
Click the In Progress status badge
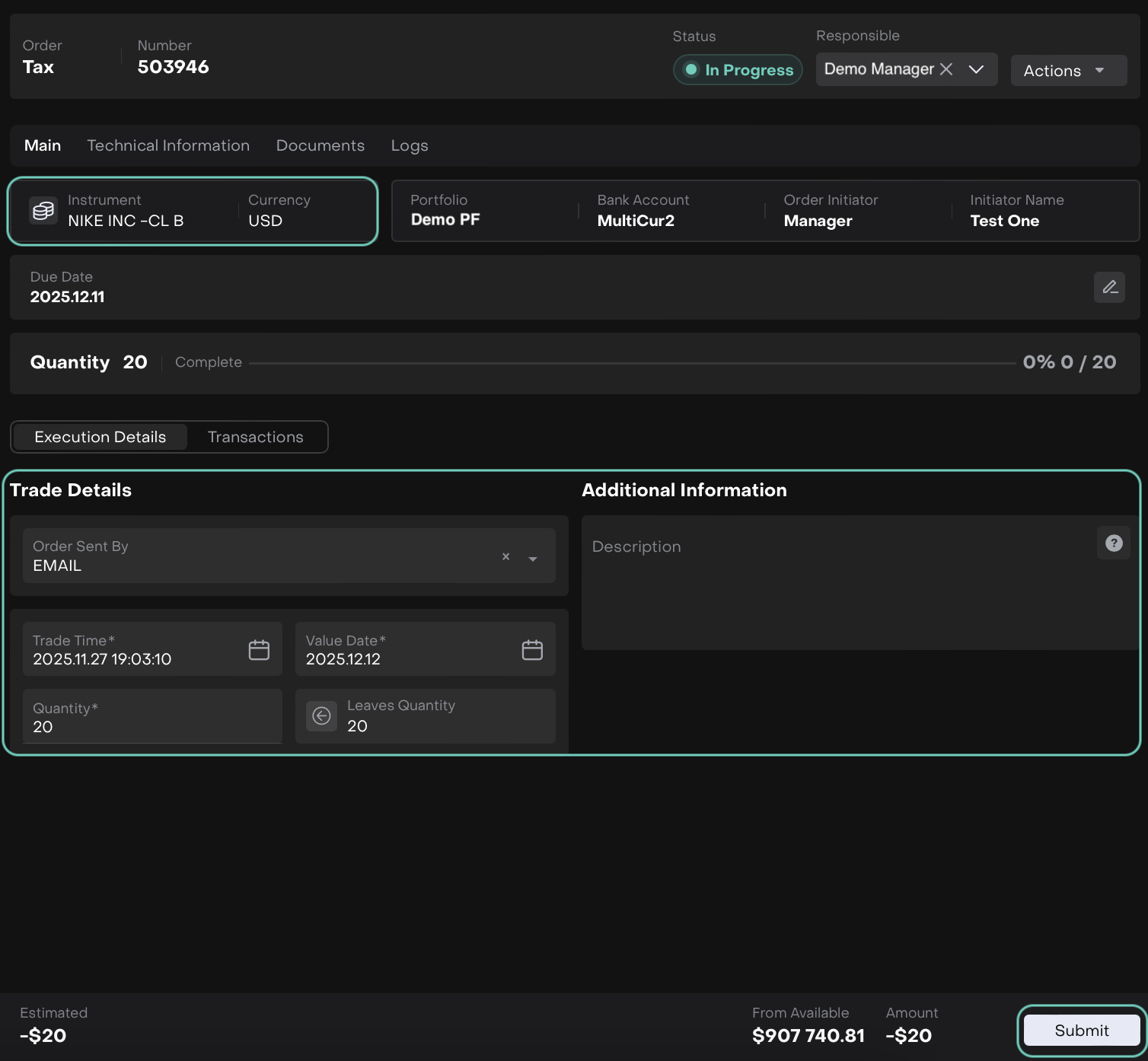(738, 70)
